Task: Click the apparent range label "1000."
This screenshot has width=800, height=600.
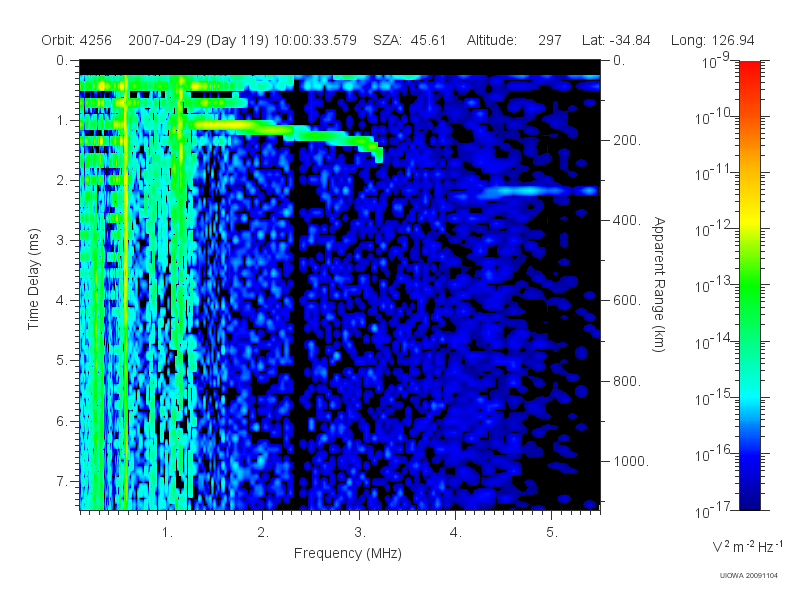Action: [630, 461]
